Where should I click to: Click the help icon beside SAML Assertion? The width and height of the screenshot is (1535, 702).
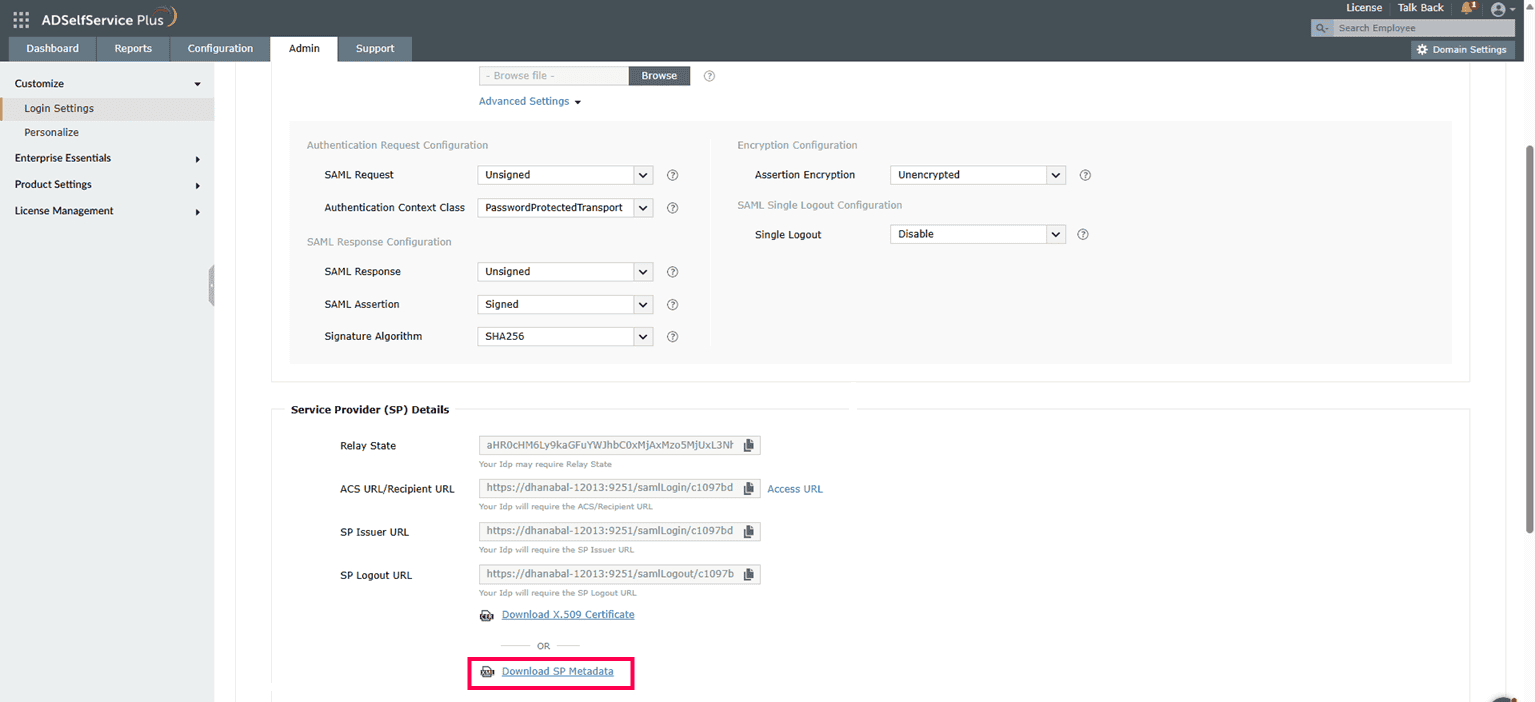pyautogui.click(x=672, y=304)
